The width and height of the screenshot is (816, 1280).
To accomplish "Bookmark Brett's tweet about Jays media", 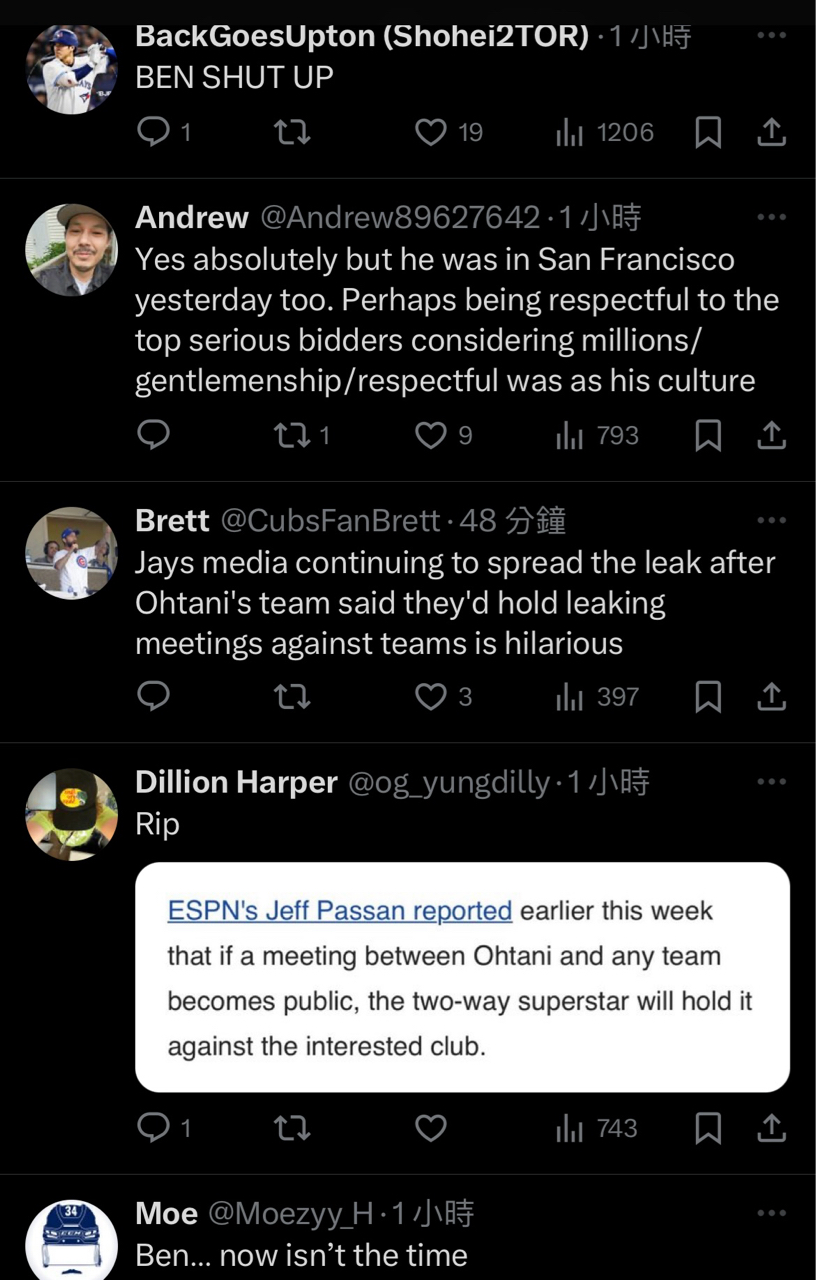I will click(x=708, y=697).
